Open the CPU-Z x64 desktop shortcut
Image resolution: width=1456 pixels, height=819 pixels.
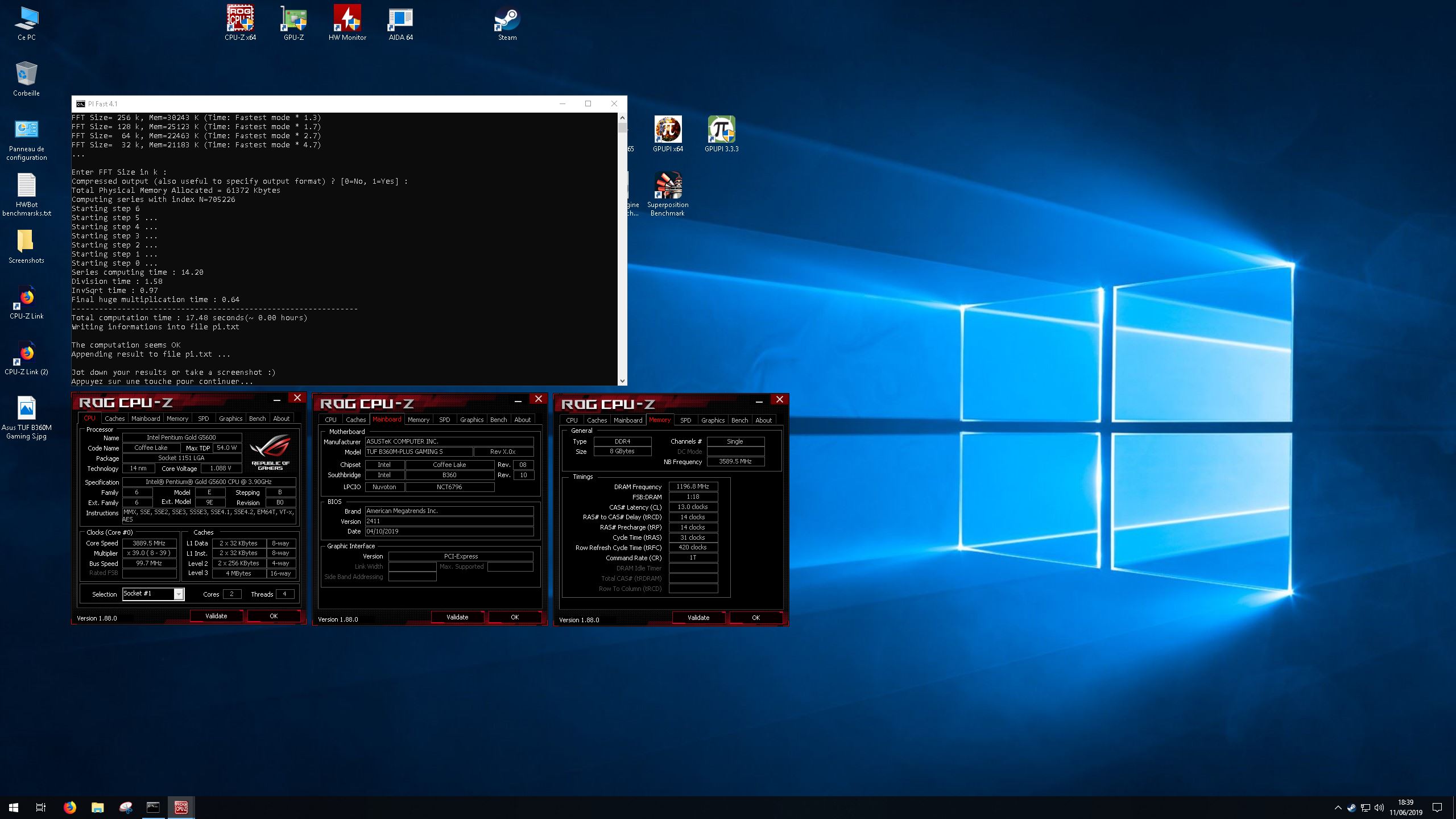point(240,23)
